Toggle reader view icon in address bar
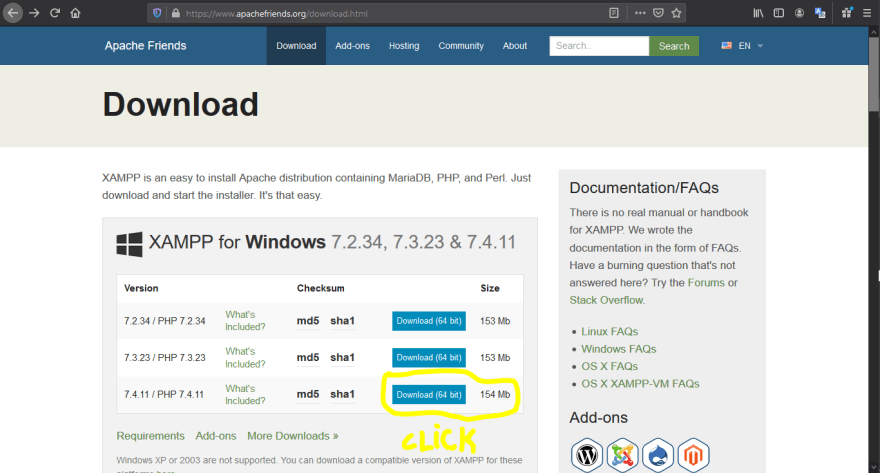 [x=614, y=13]
